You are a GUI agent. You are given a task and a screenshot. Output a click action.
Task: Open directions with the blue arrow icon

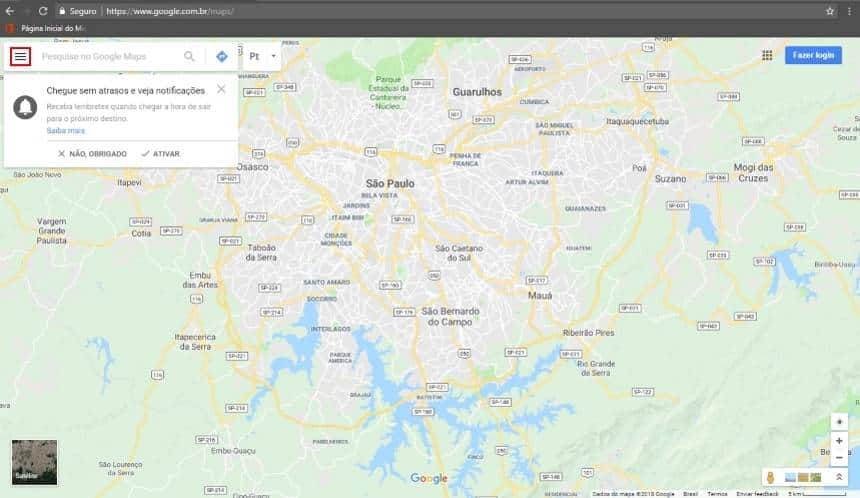tap(222, 56)
